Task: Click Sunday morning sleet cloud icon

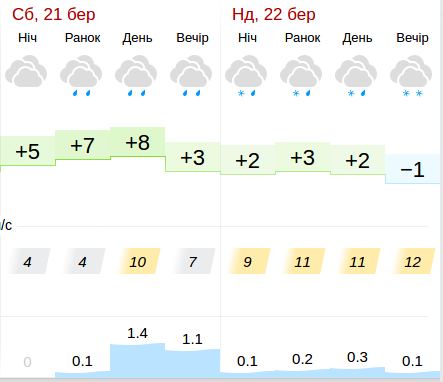Action: coord(301,76)
